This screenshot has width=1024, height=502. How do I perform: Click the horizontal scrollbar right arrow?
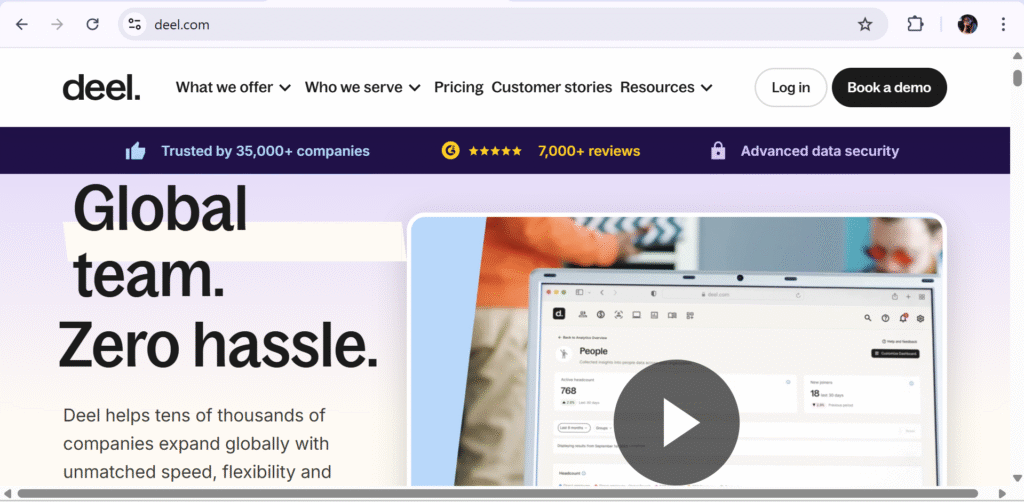coord(1002,494)
